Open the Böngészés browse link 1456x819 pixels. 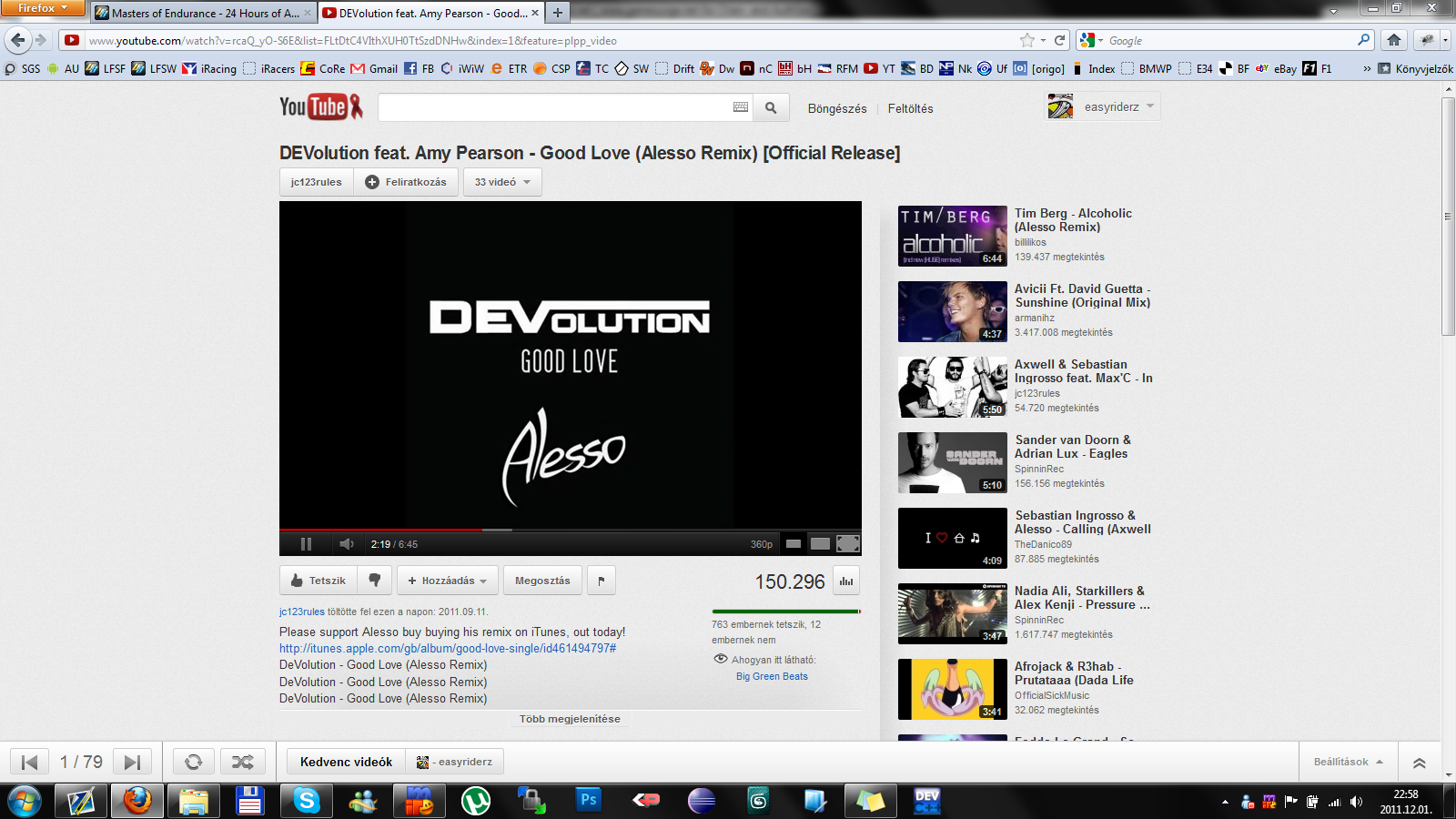pyautogui.click(x=837, y=108)
